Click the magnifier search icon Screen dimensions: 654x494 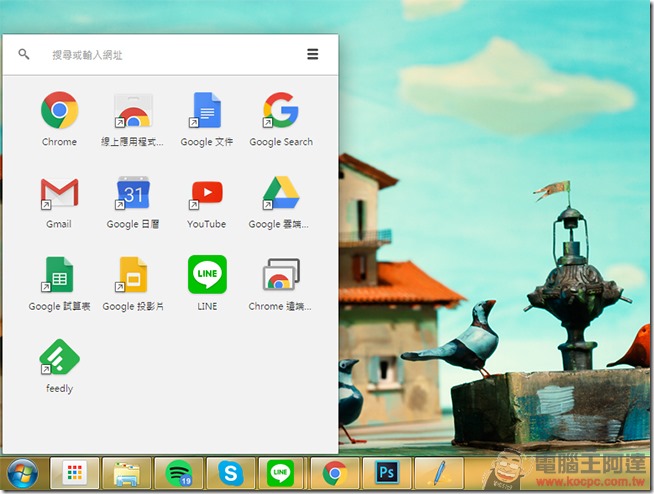click(x=24, y=54)
